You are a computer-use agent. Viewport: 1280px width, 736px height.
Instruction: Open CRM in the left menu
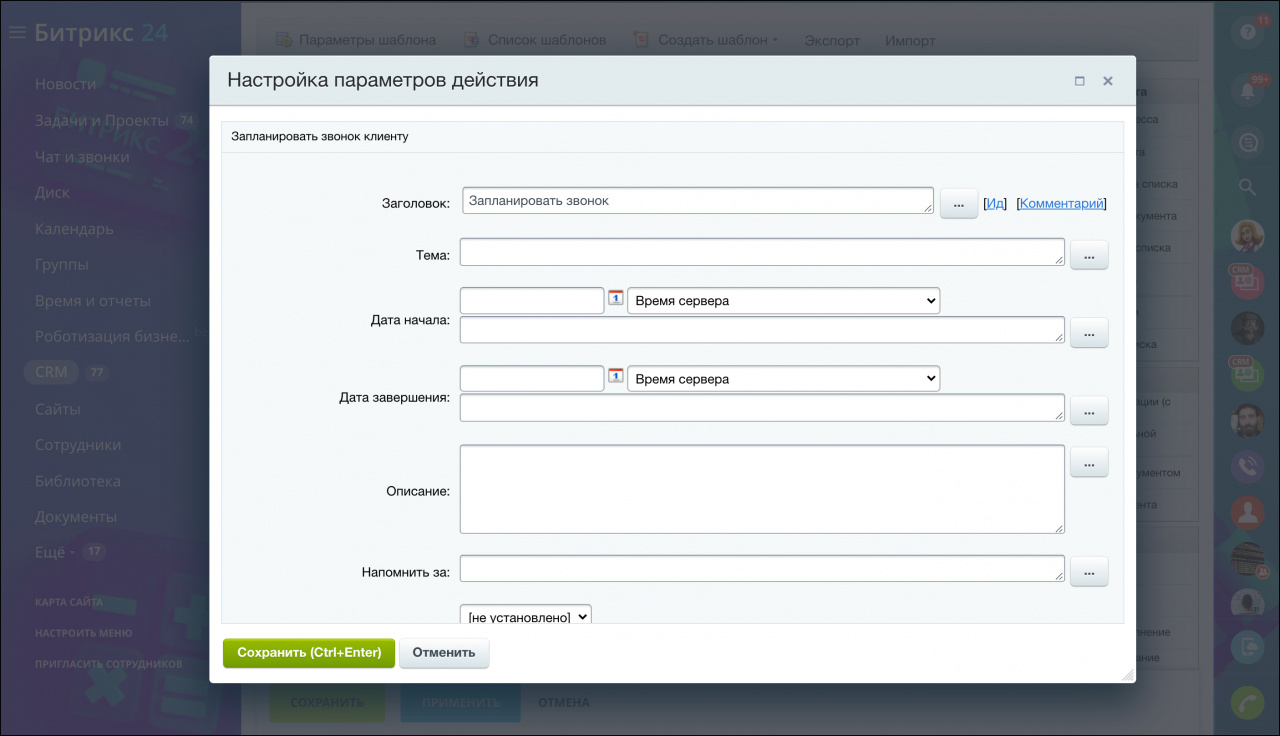coord(51,372)
